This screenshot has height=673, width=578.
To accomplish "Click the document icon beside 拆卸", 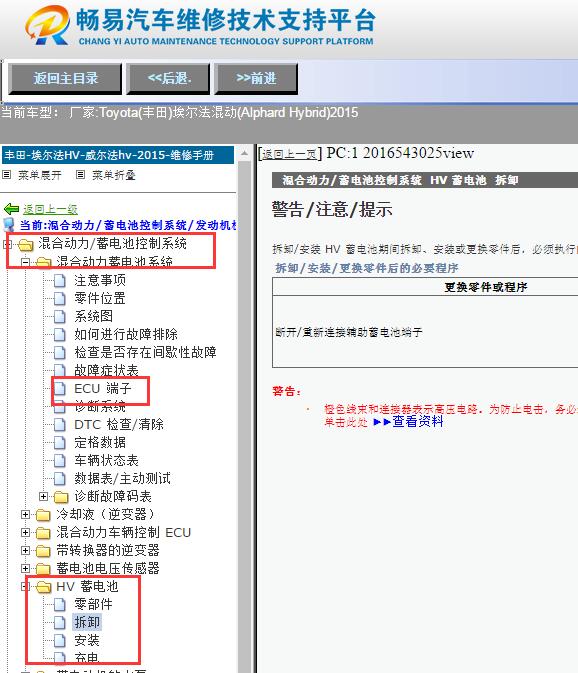I will coord(60,623).
